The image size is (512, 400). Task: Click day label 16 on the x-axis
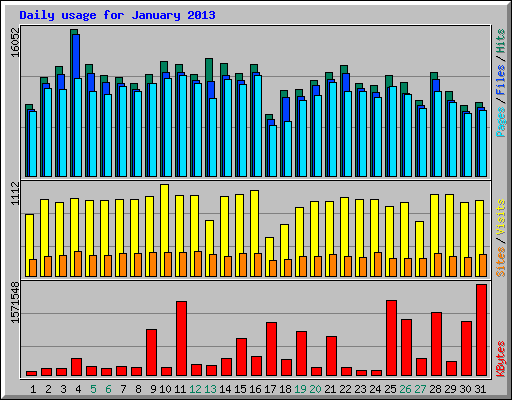pyautogui.click(x=255, y=389)
